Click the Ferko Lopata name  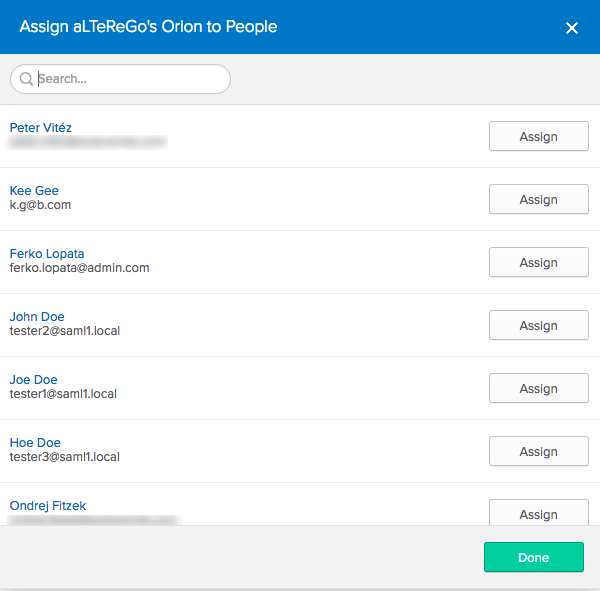pyautogui.click(x=47, y=254)
